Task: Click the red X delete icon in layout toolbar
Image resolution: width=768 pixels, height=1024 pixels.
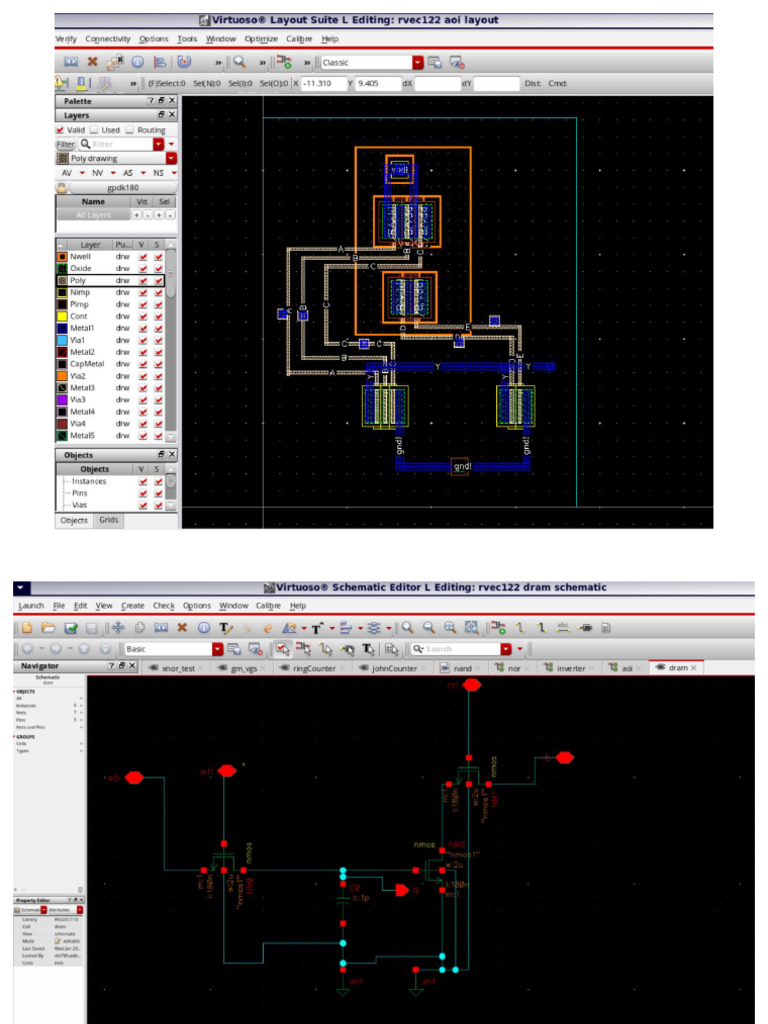Action: pyautogui.click(x=93, y=62)
